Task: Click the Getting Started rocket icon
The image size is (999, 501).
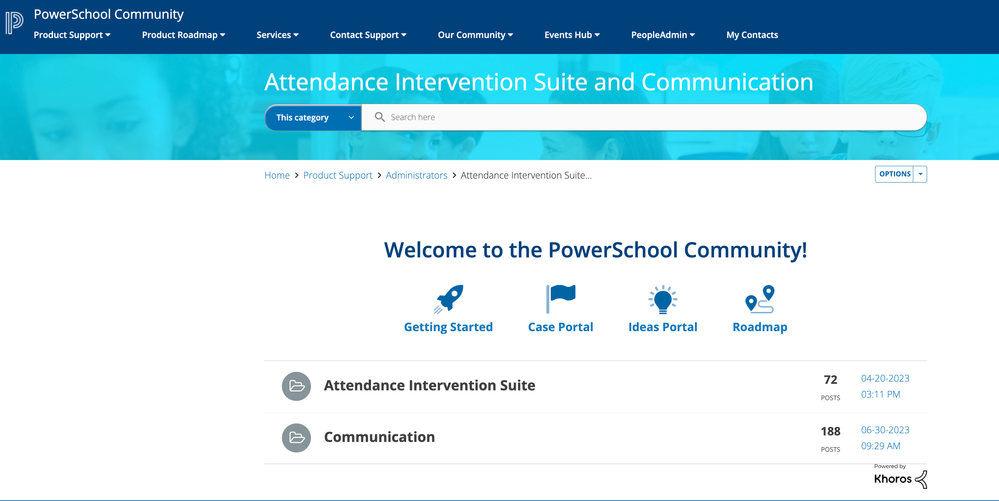Action: [448, 299]
